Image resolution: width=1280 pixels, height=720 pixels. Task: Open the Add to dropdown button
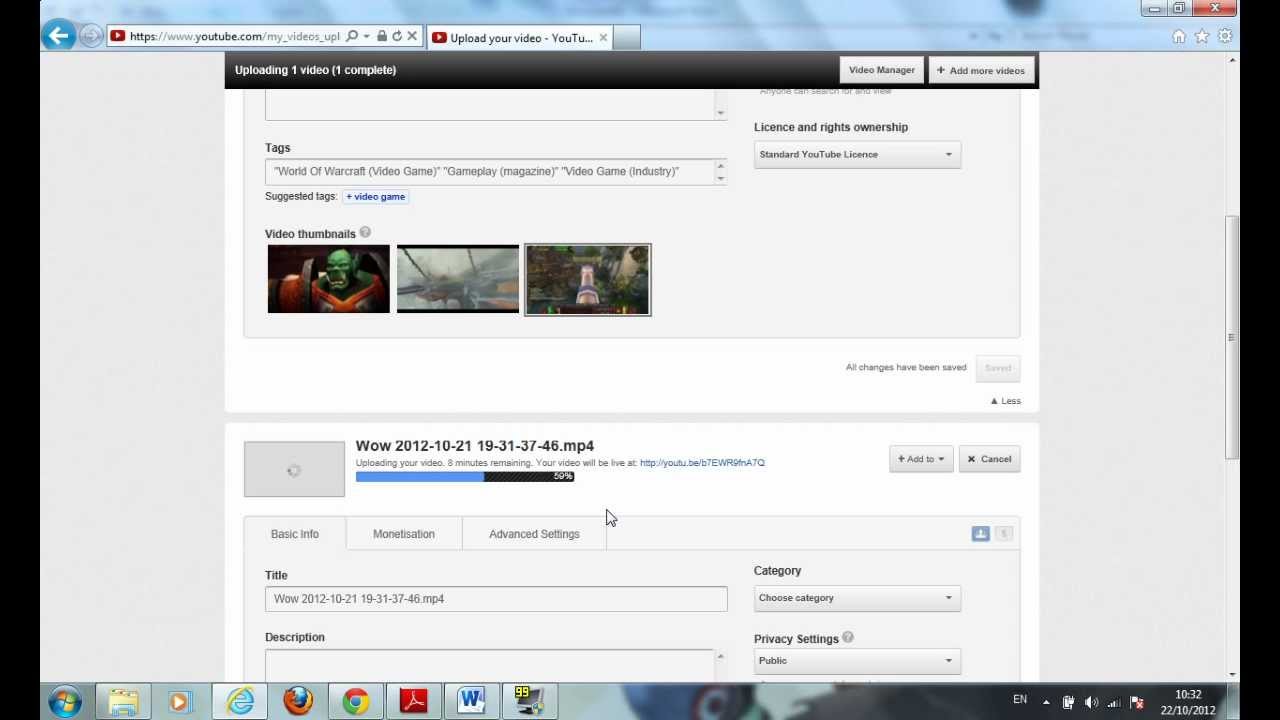(920, 459)
